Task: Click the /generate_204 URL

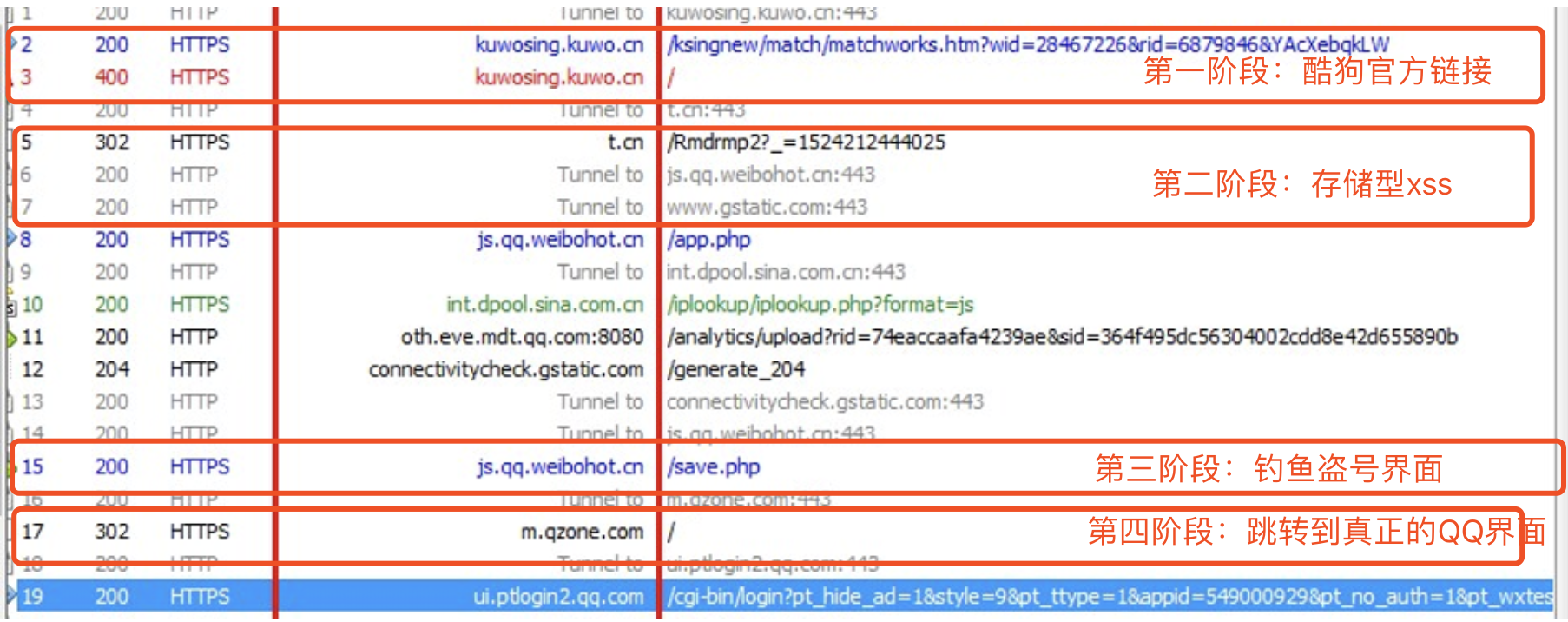Action: tap(736, 370)
